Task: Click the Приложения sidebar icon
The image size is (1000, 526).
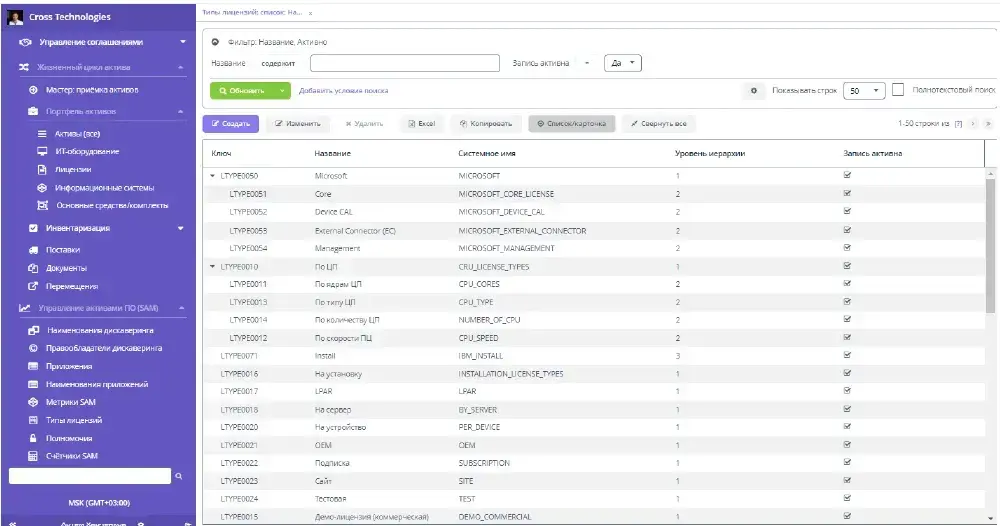Action: 33,366
